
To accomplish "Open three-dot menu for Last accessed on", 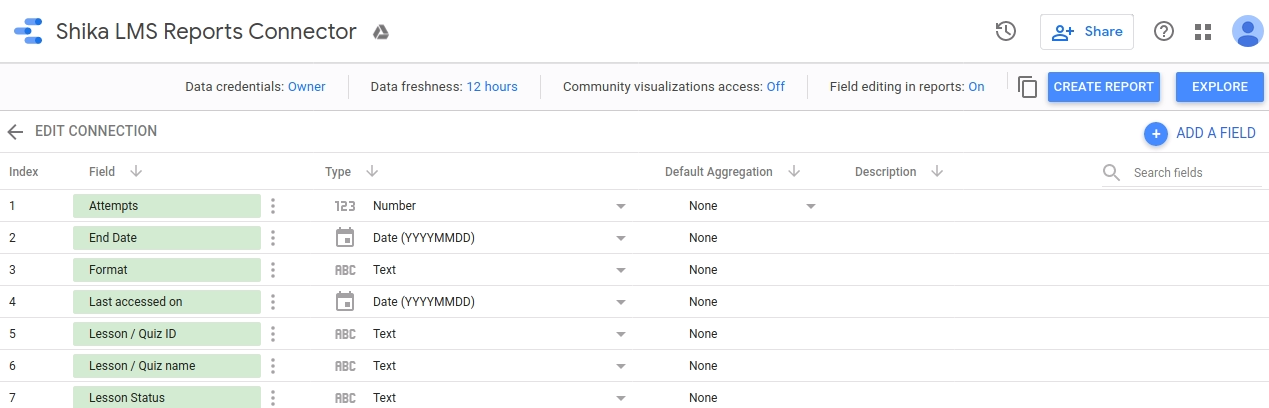I will tap(273, 302).
